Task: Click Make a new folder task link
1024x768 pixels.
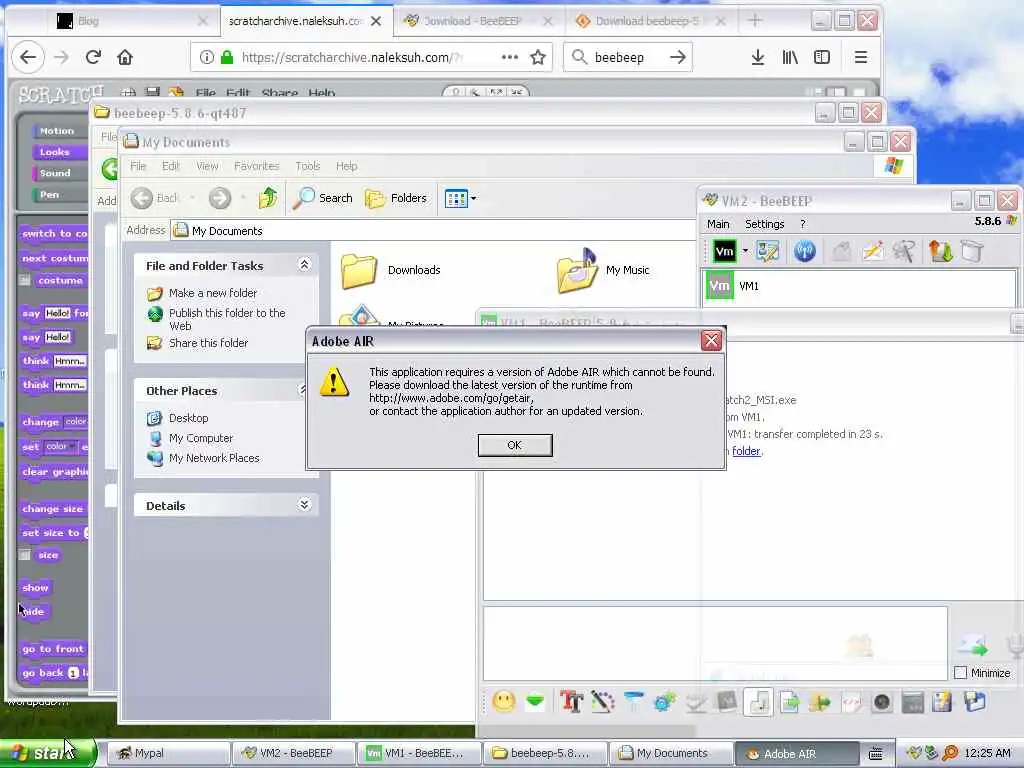Action: click(x=212, y=293)
